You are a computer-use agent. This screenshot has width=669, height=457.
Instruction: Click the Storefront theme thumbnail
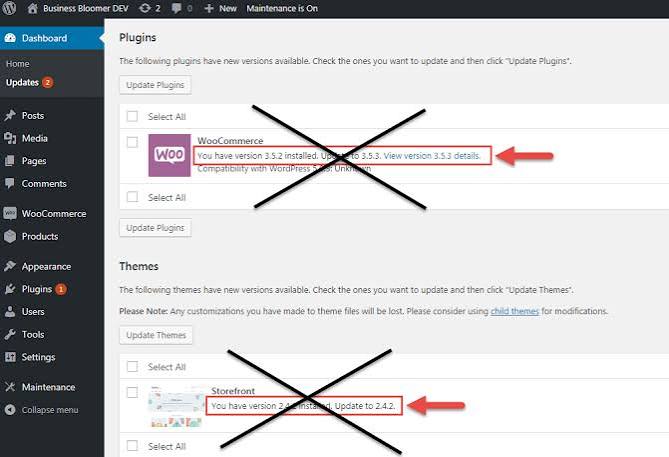(176, 406)
